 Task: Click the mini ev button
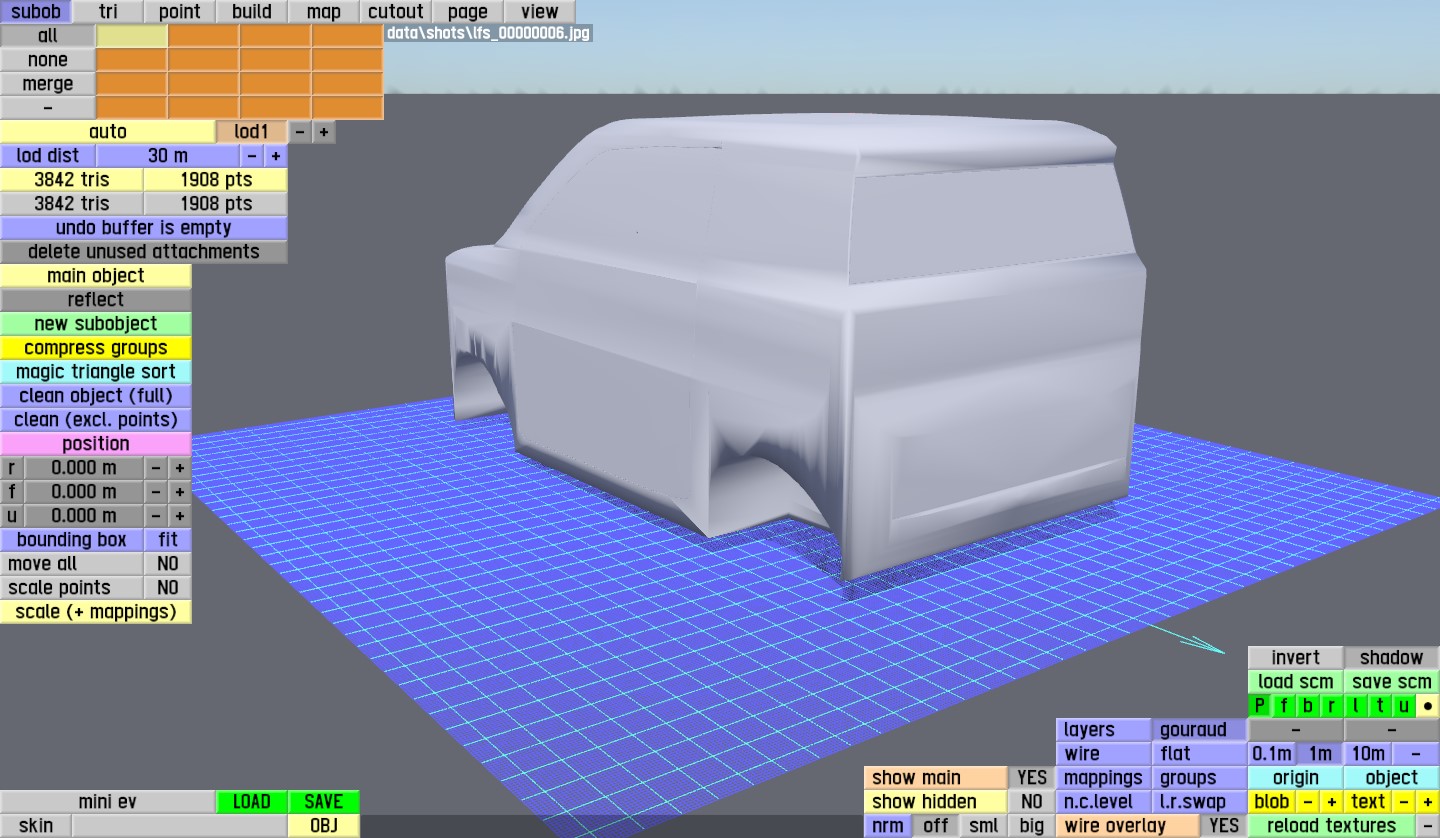(x=108, y=802)
